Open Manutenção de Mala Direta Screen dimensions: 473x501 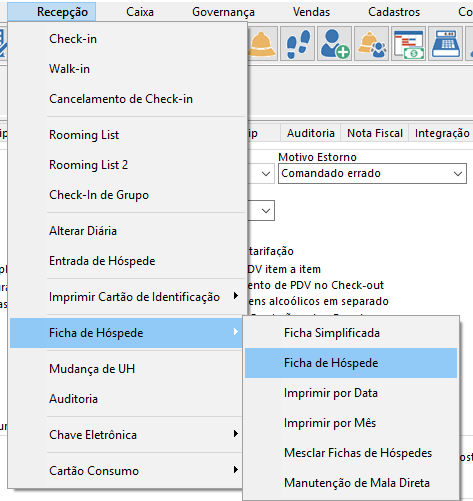tap(351, 483)
